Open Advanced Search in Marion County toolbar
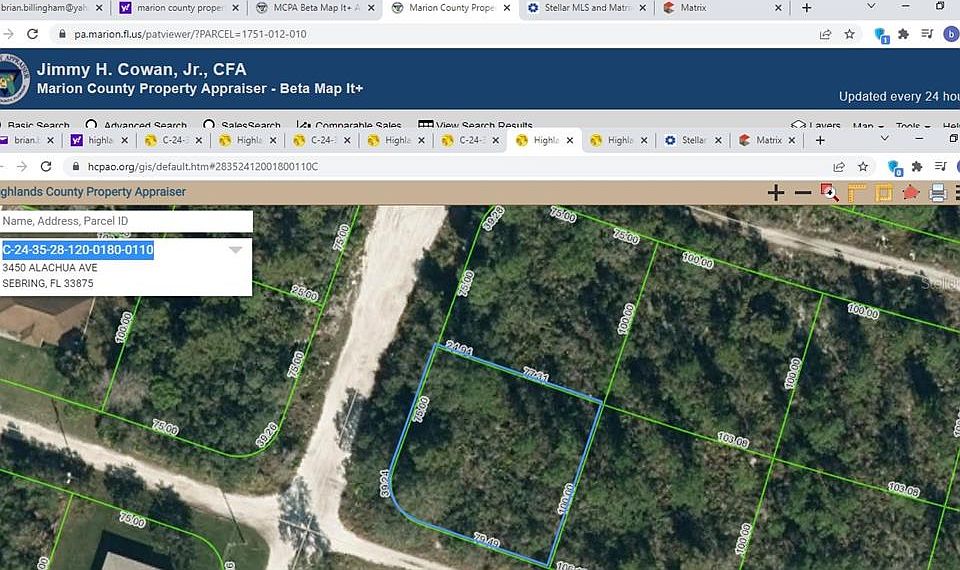 point(136,125)
